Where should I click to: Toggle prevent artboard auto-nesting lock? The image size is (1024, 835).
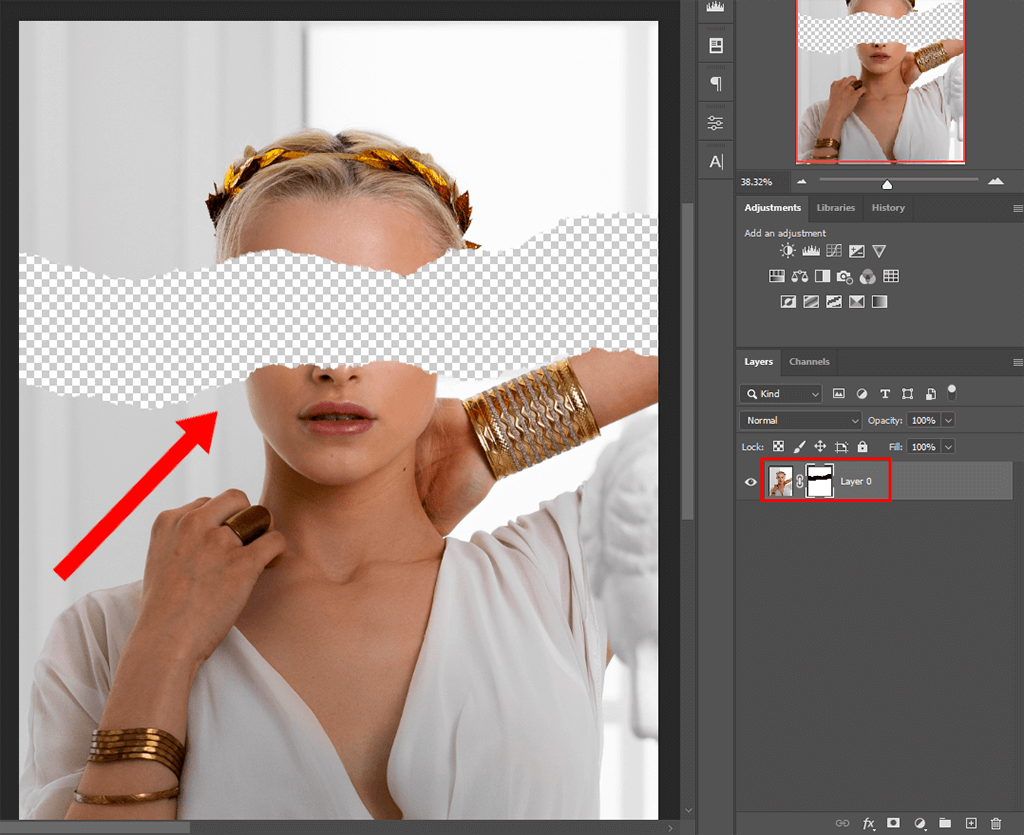click(842, 447)
